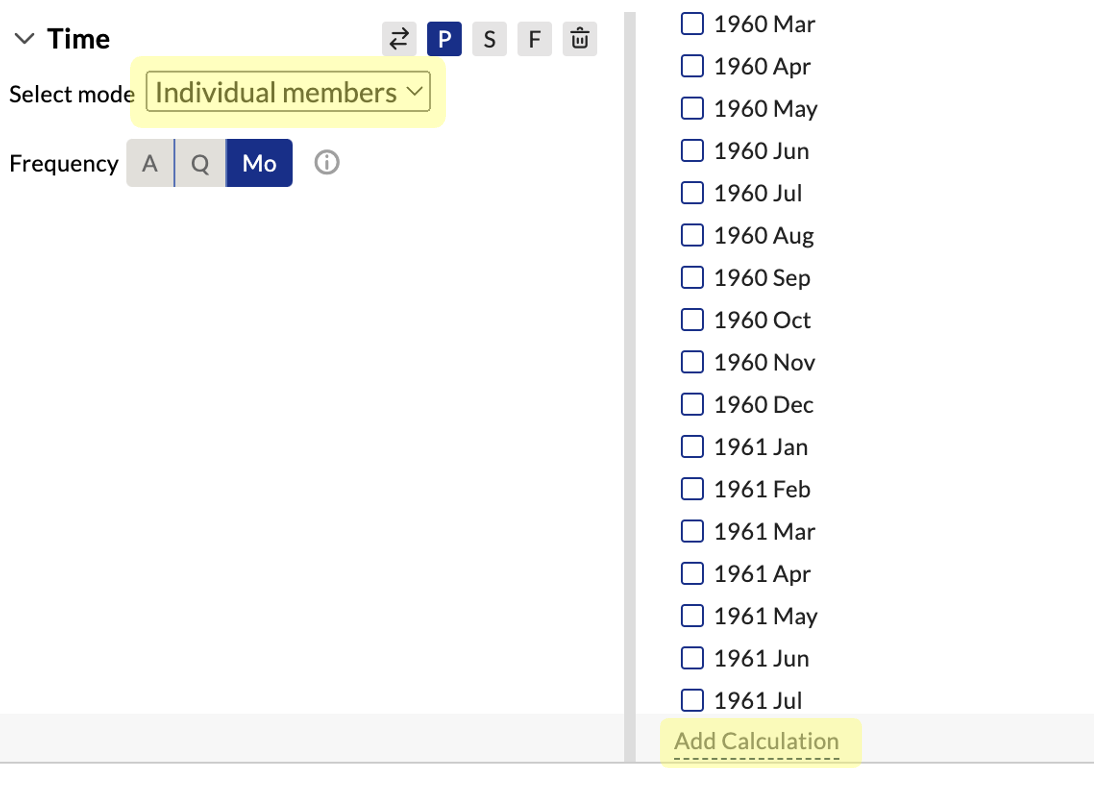Check the 1961 Jan checkbox
This screenshot has width=1094, height=786.
(x=692, y=446)
